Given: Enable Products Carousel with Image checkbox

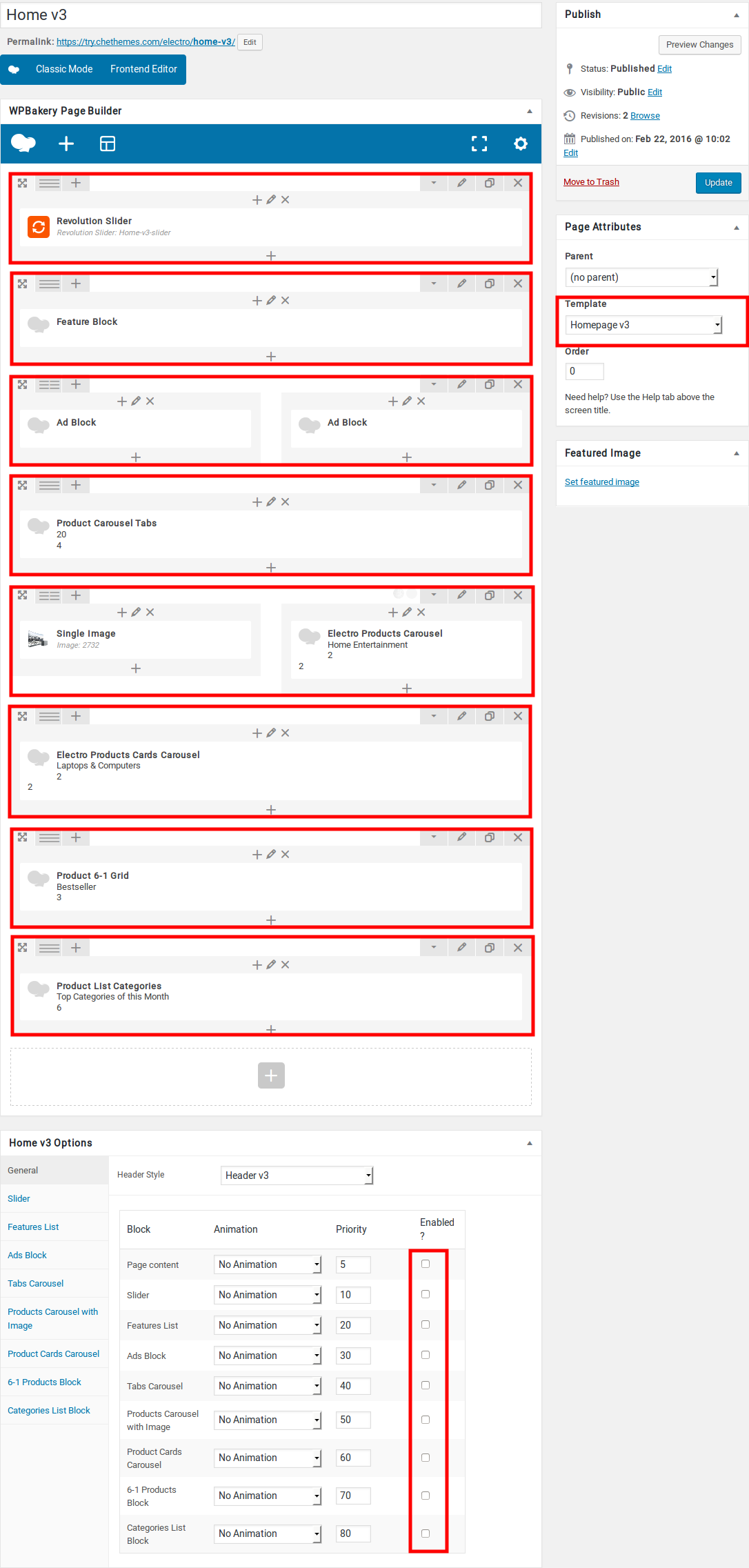Looking at the screenshot, I should [x=426, y=1420].
